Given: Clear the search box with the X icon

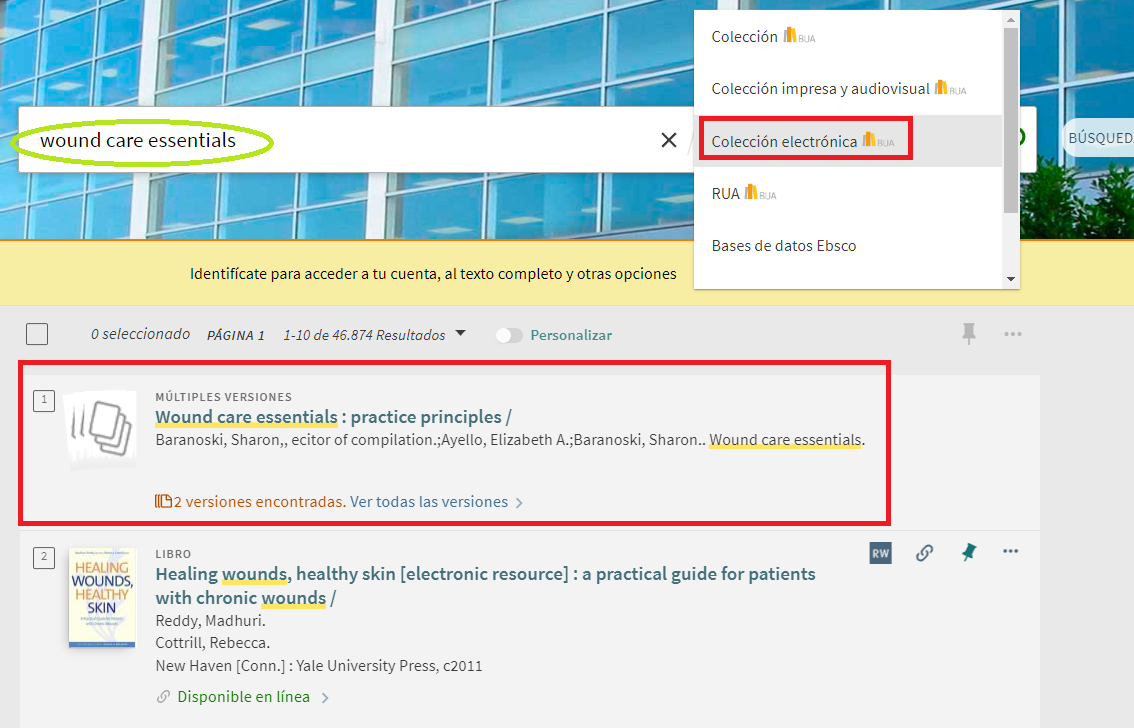Looking at the screenshot, I should click(669, 140).
